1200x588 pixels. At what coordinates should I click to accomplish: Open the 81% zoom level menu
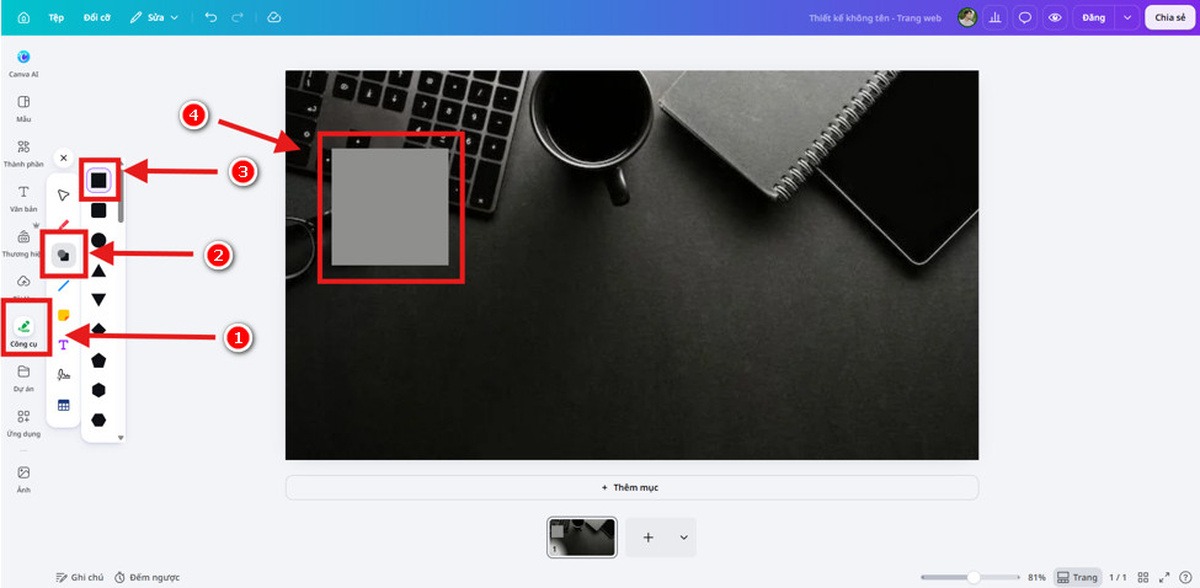(x=1036, y=577)
